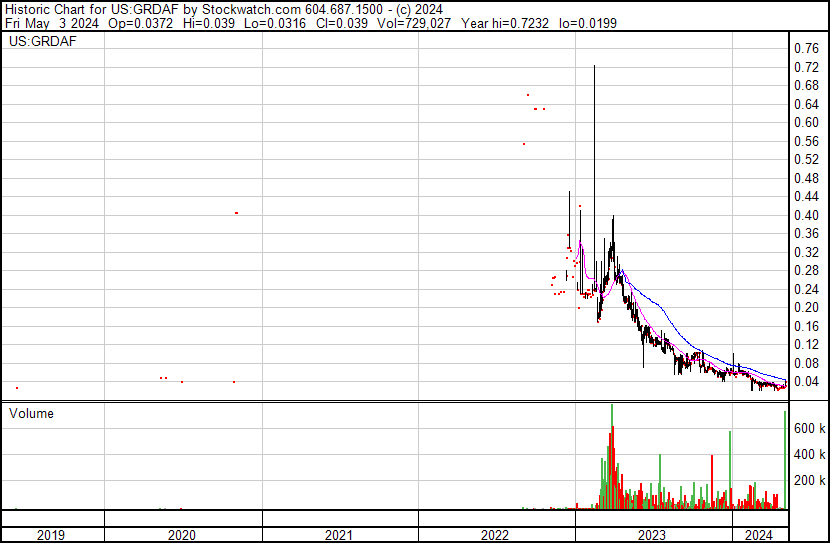The height and width of the screenshot is (543, 830).
Task: Click the 2019 year label on time axis
Action: (51, 535)
